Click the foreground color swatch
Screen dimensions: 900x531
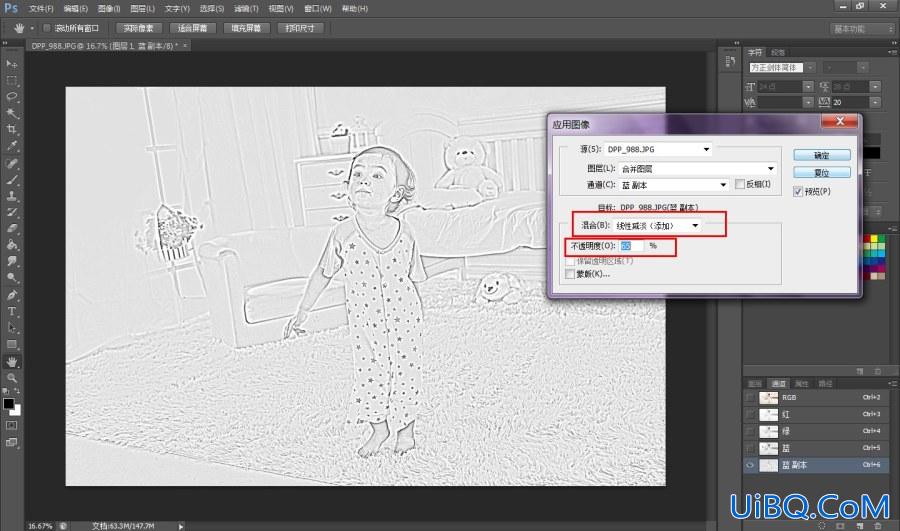9,404
